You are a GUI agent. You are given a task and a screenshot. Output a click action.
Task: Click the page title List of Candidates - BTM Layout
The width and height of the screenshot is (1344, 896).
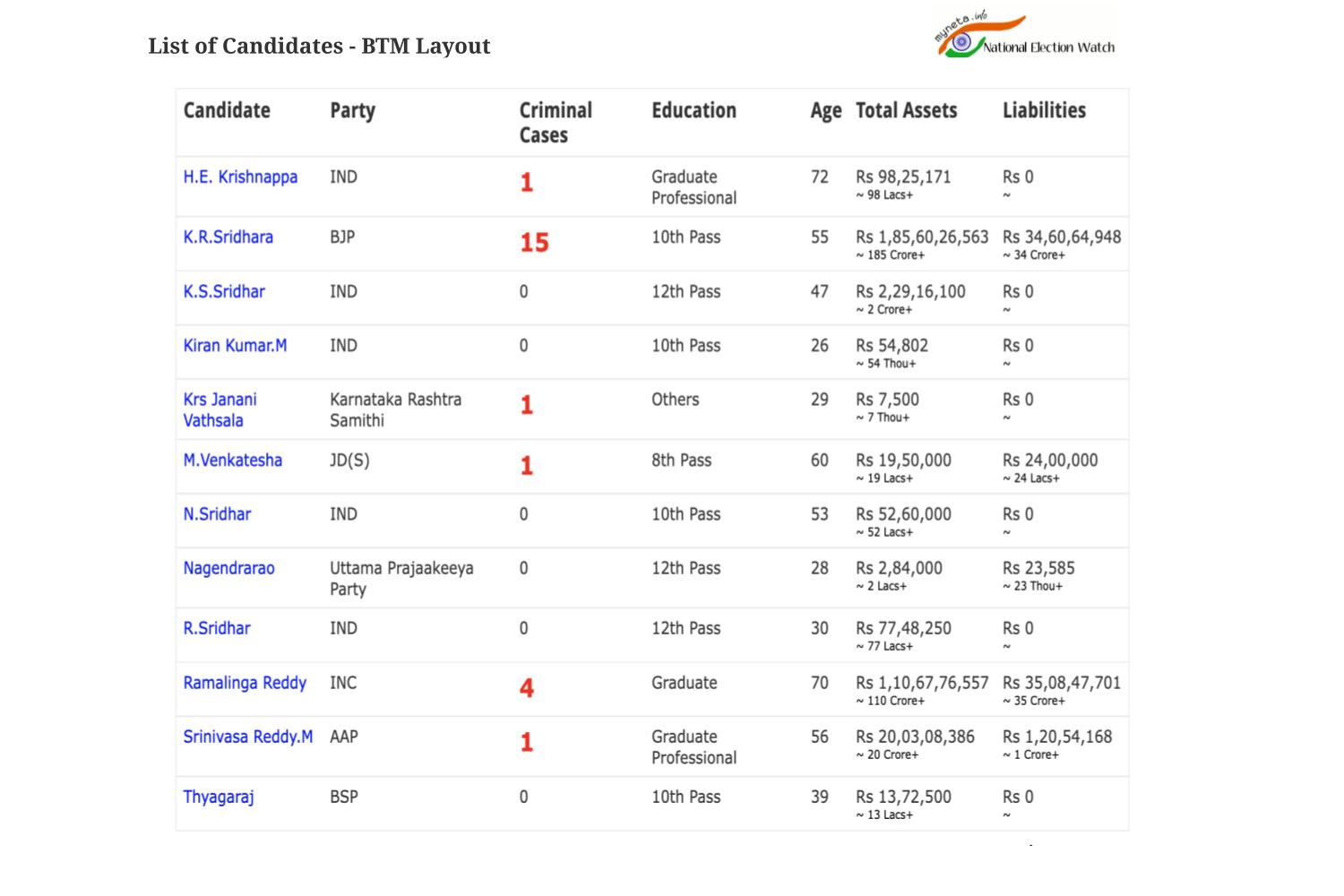[319, 46]
